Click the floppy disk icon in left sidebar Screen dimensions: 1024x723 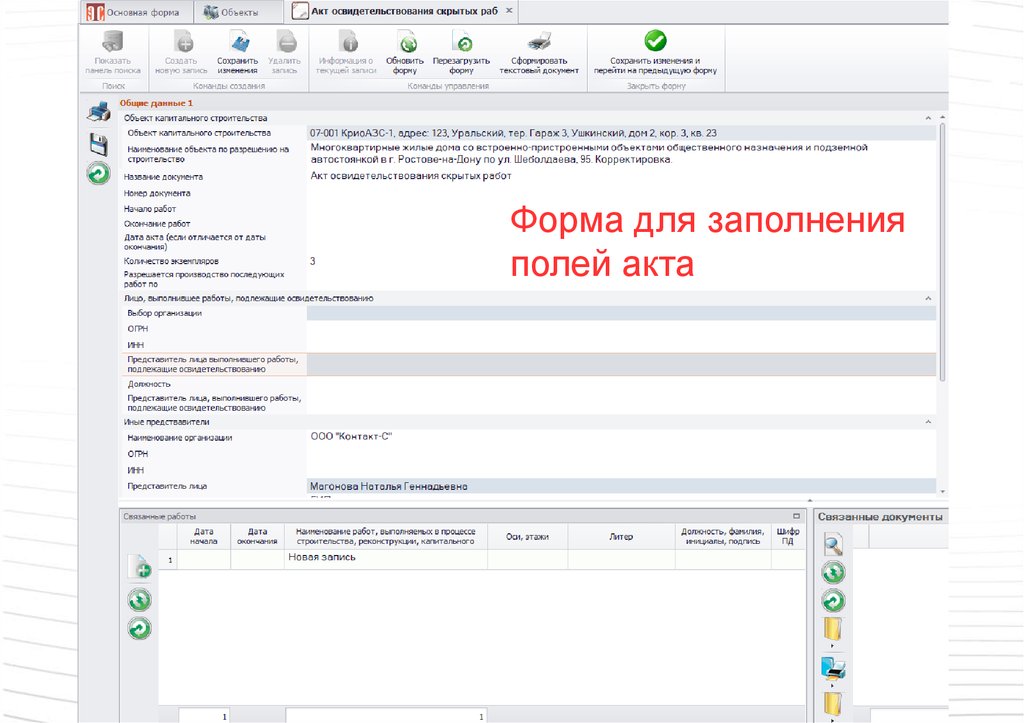[98, 143]
